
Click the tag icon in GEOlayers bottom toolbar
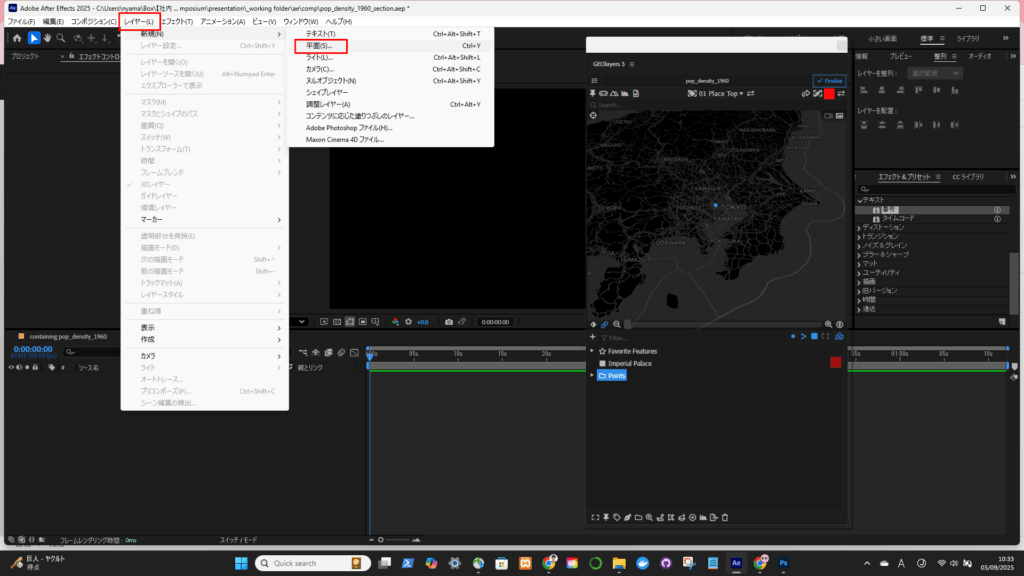pyautogui.click(x=617, y=517)
